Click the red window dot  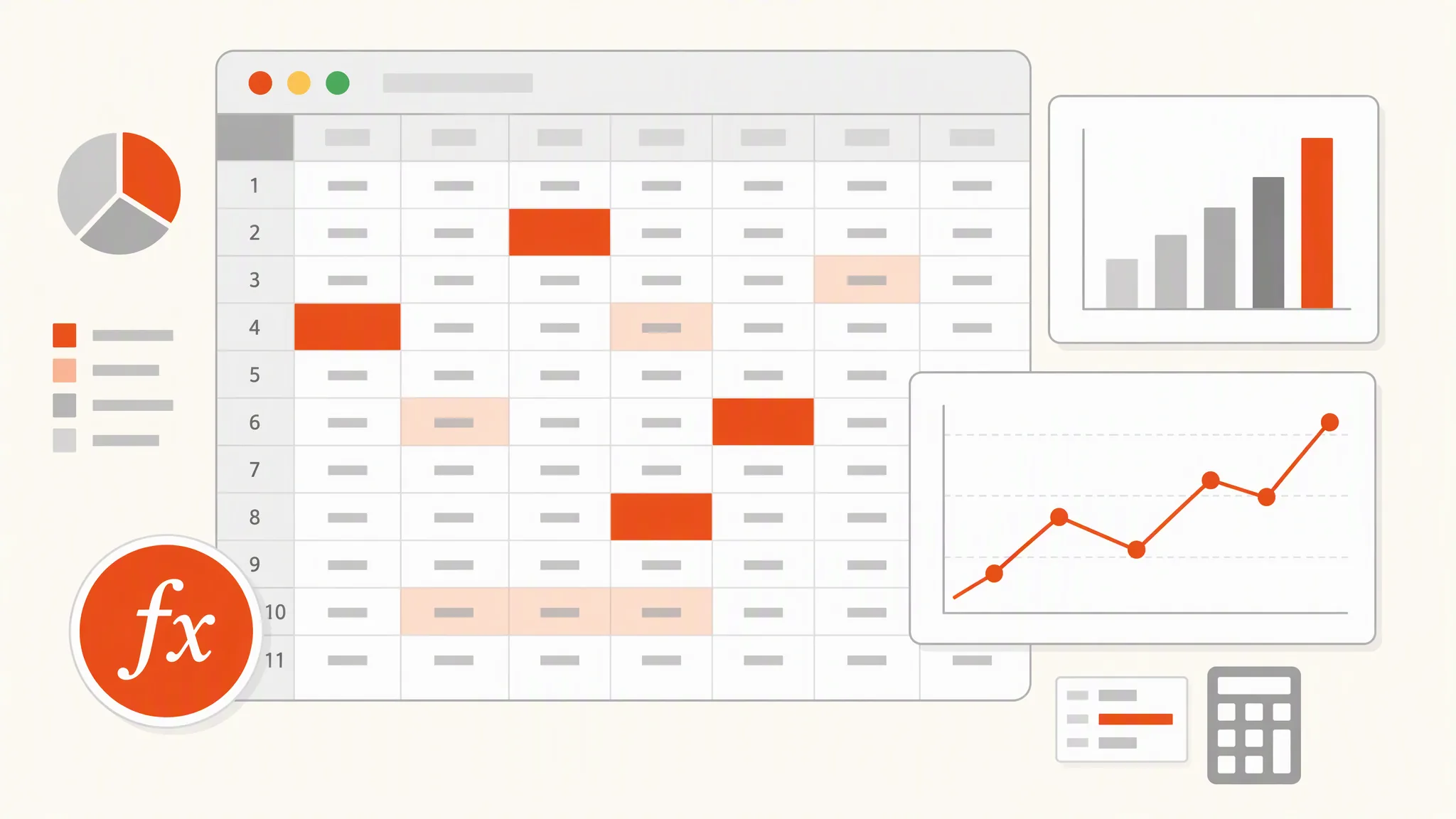pos(260,83)
